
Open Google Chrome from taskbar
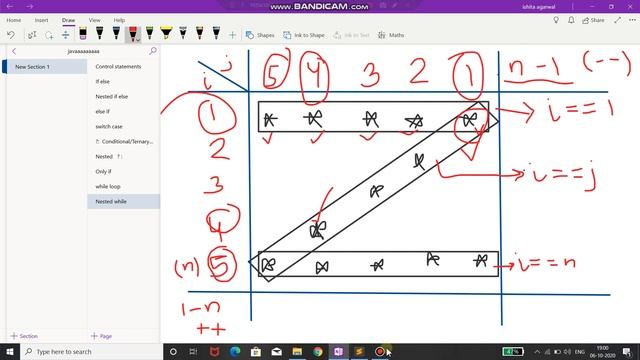click(x=318, y=351)
